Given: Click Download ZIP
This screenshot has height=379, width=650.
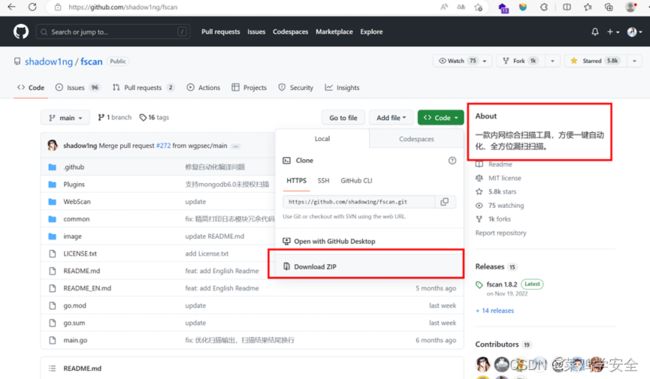Looking at the screenshot, I should click(x=315, y=267).
